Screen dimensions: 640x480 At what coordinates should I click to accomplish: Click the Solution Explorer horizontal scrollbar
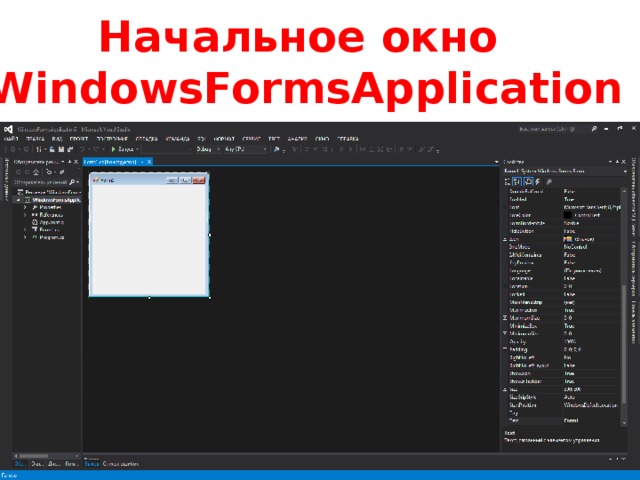46,456
